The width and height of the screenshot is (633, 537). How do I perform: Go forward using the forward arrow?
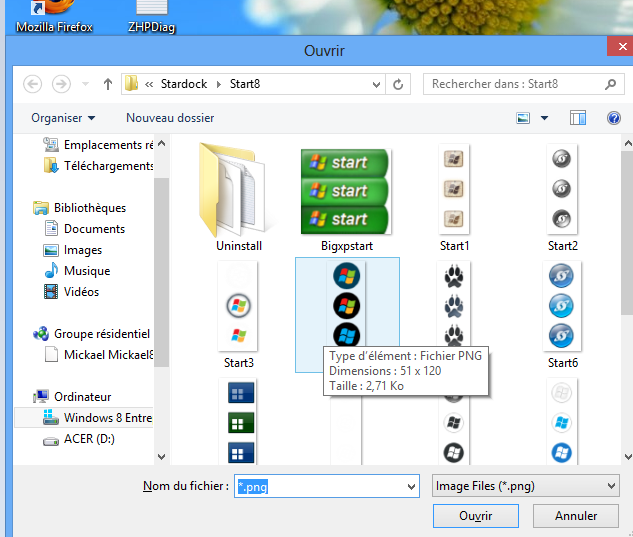(x=61, y=84)
